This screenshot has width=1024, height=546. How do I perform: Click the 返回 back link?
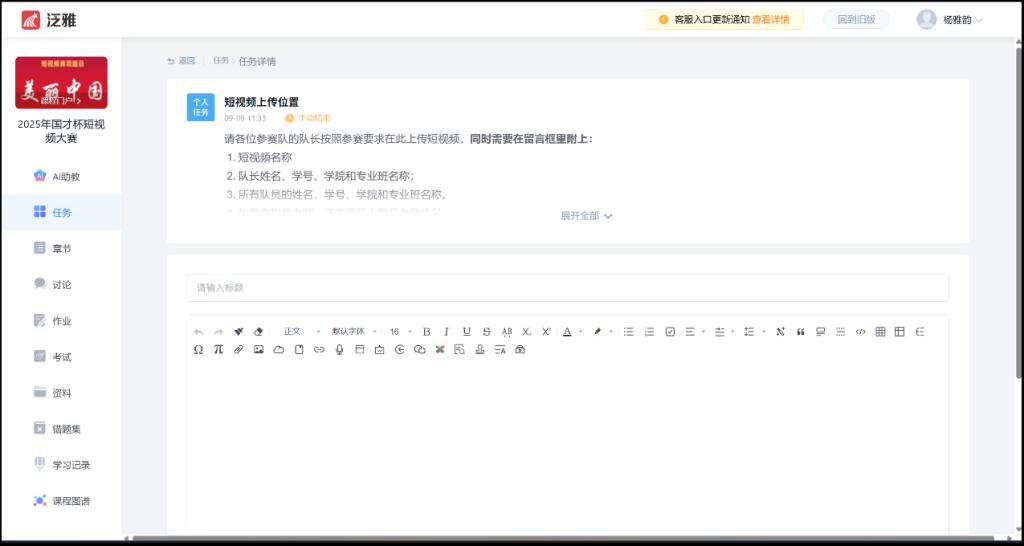pos(181,61)
